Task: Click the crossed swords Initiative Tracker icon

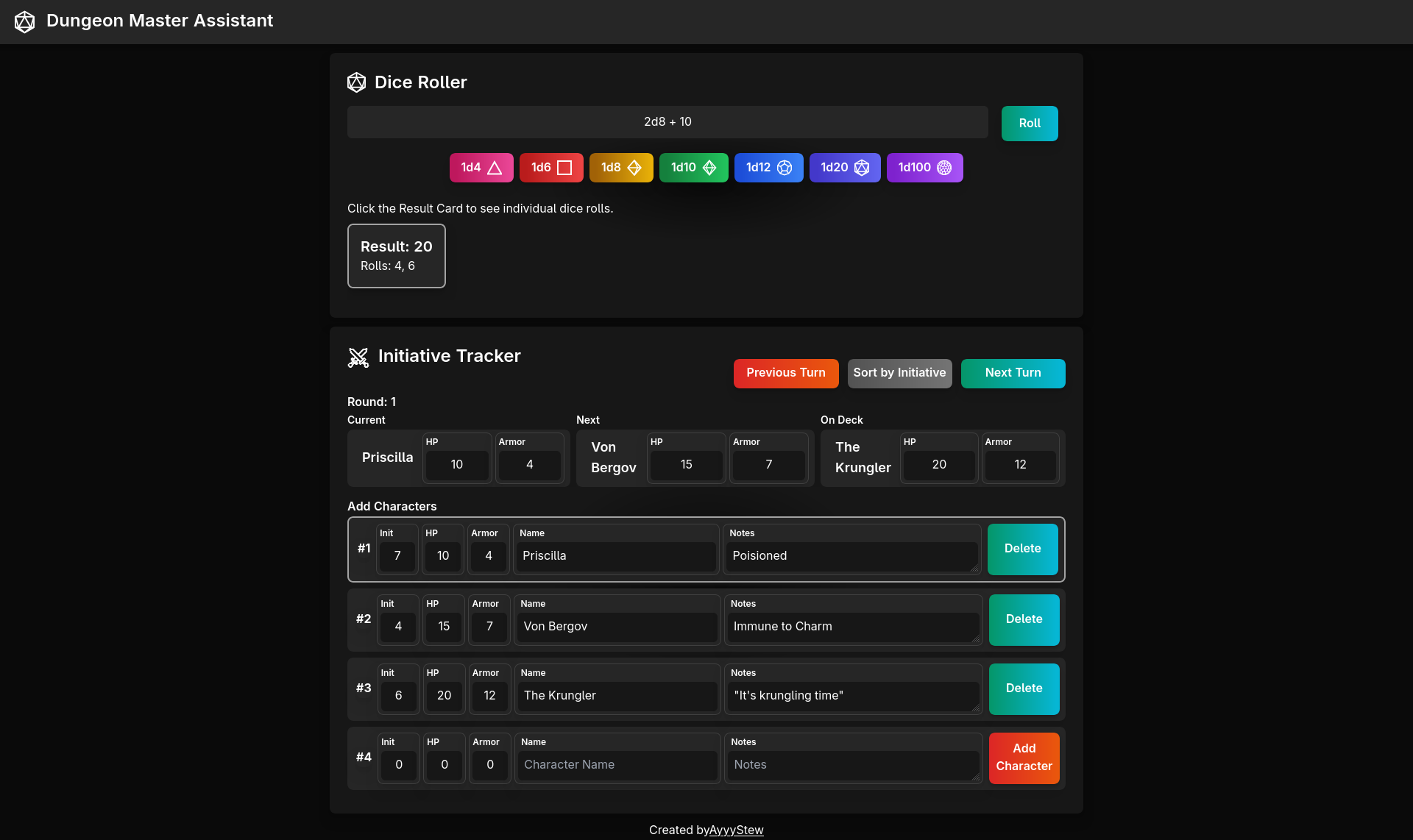Action: pos(358,357)
